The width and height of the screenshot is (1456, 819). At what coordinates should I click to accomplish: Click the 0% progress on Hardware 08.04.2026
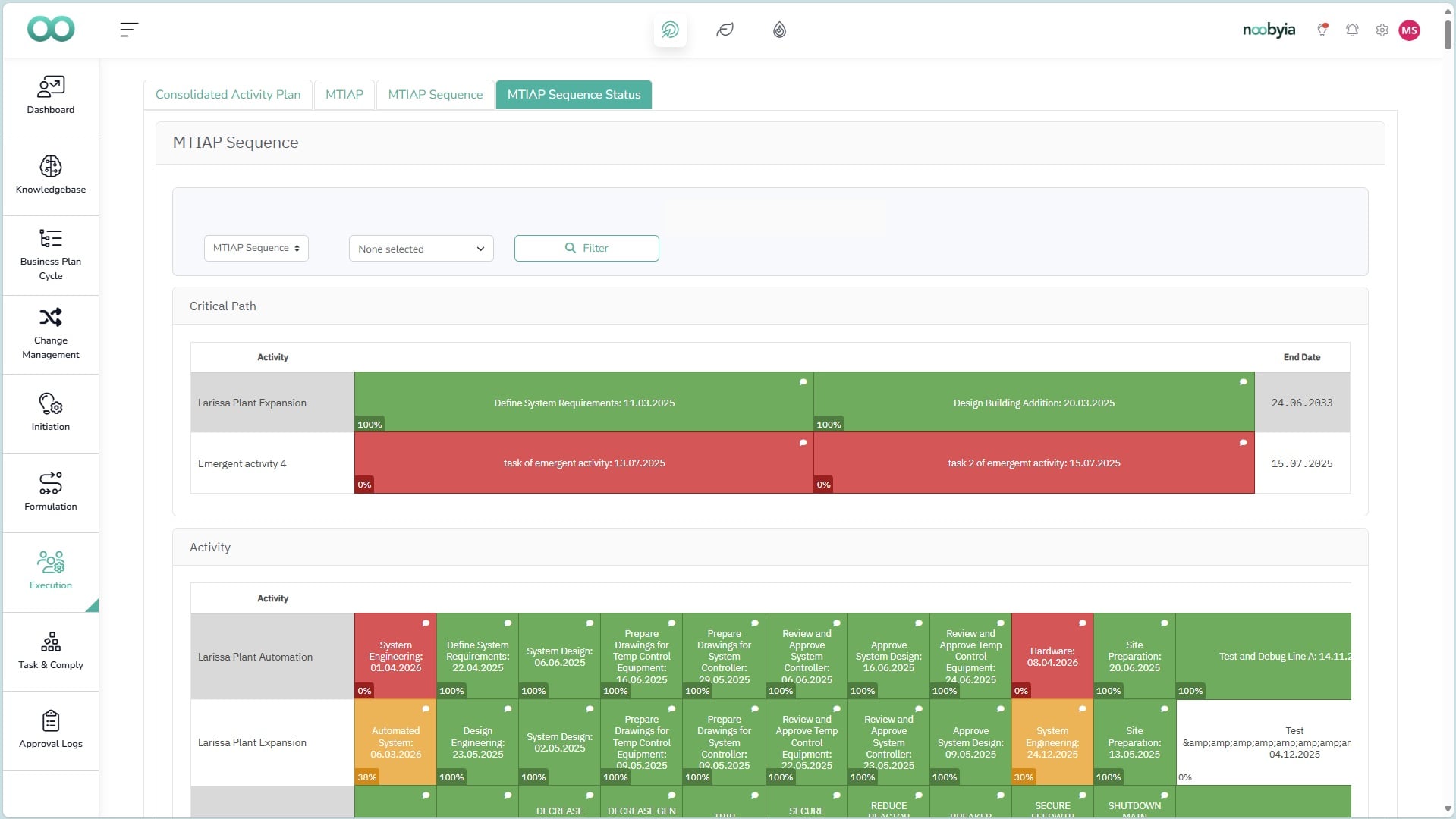pyautogui.click(x=1021, y=691)
